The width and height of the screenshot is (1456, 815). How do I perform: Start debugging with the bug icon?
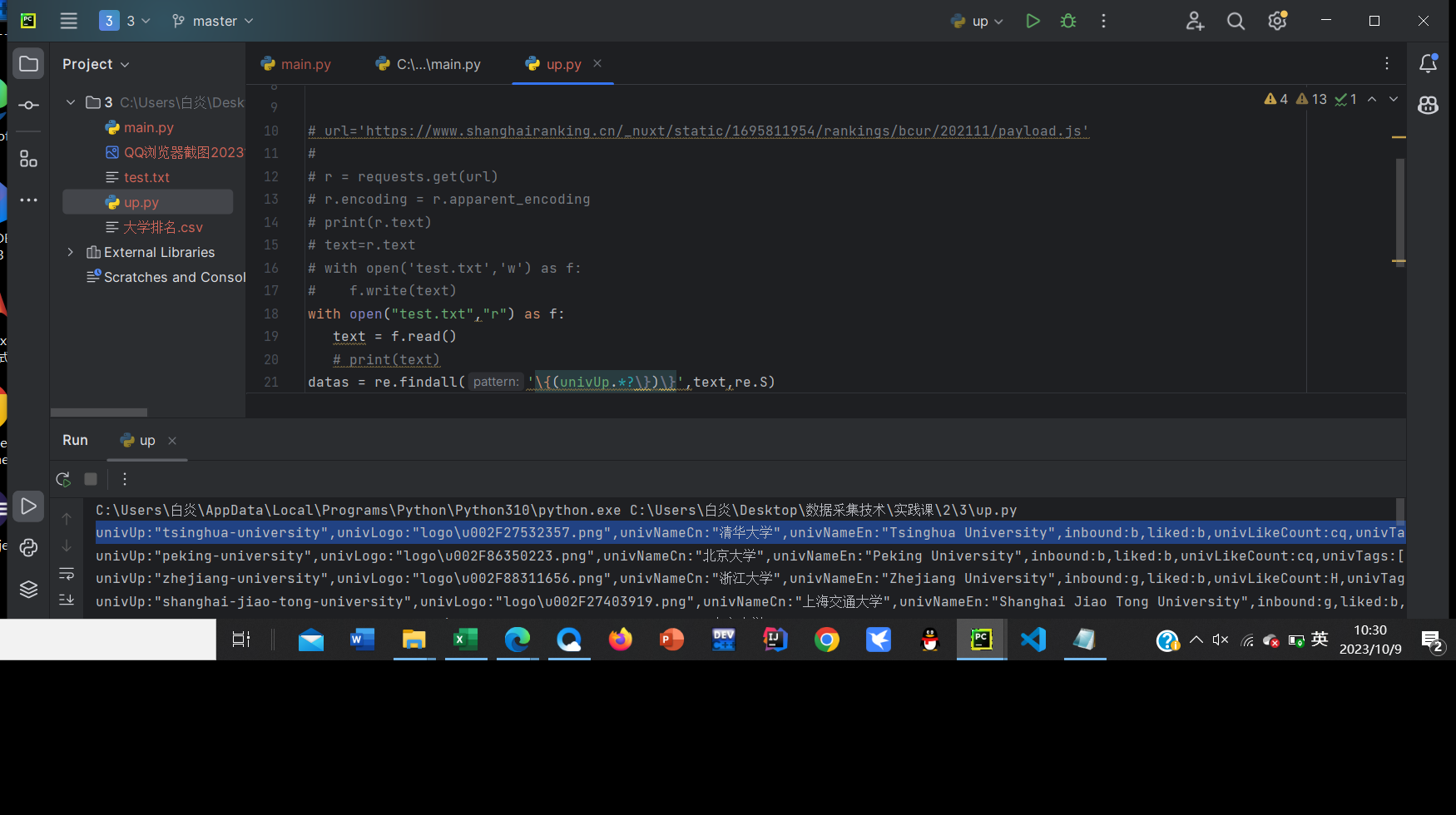[1068, 21]
